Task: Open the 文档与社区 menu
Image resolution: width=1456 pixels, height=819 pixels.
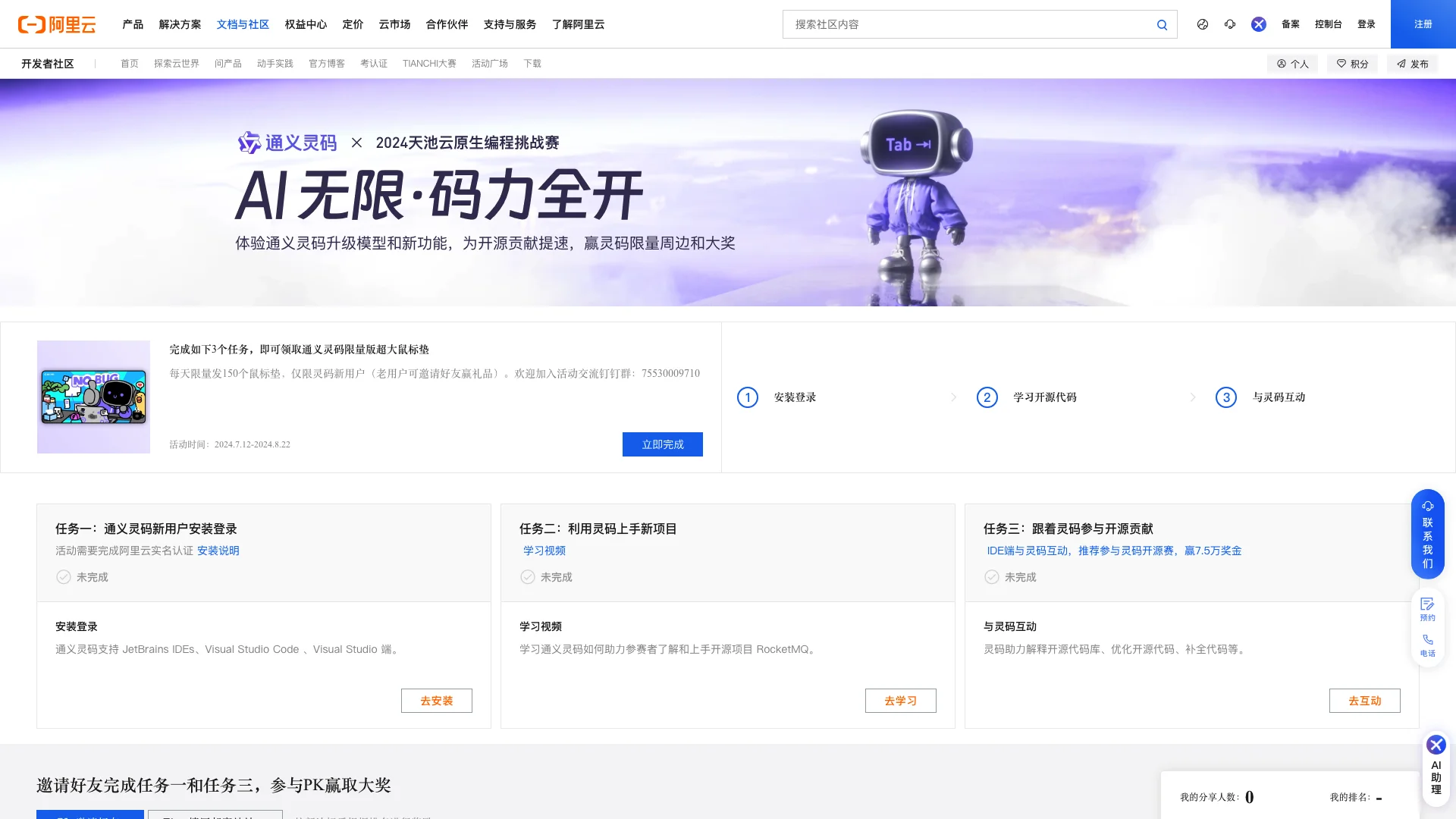Action: [x=243, y=24]
